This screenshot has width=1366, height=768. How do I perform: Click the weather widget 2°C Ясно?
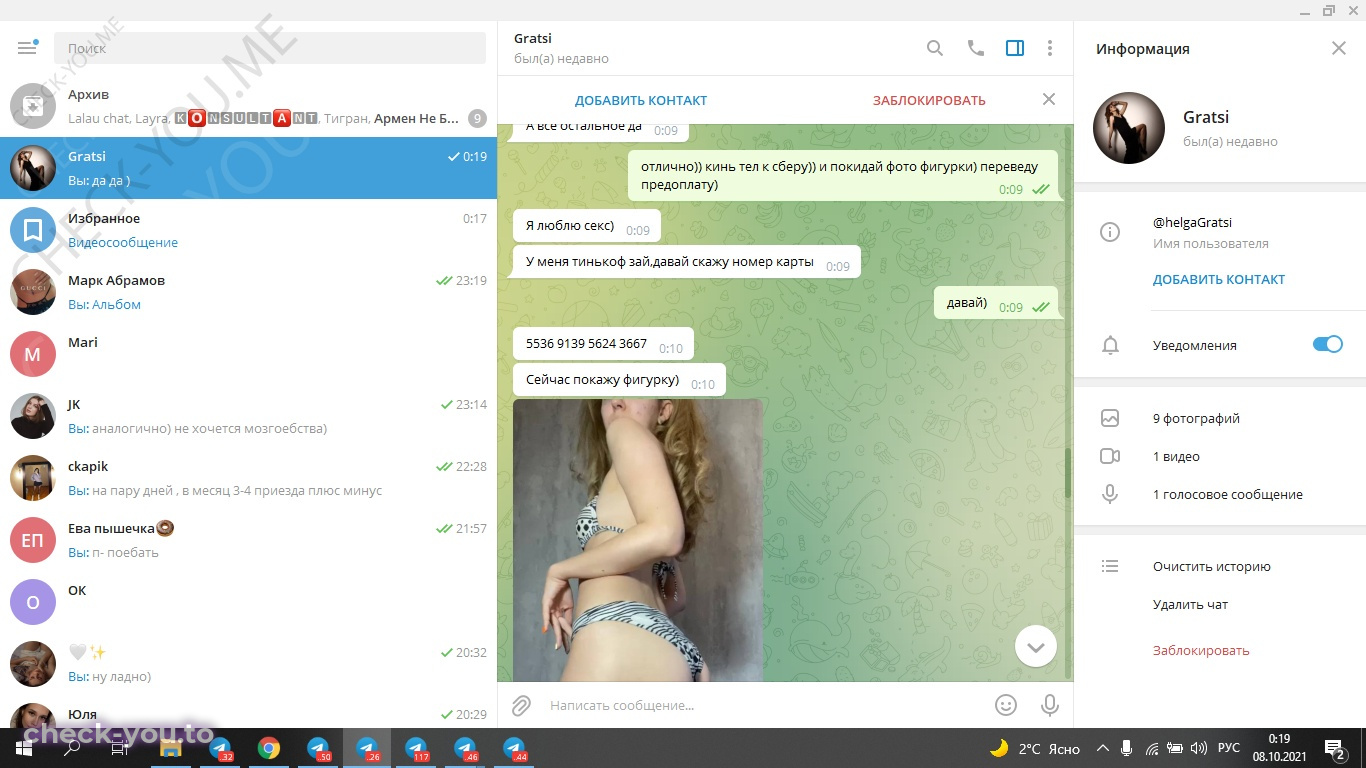1036,748
